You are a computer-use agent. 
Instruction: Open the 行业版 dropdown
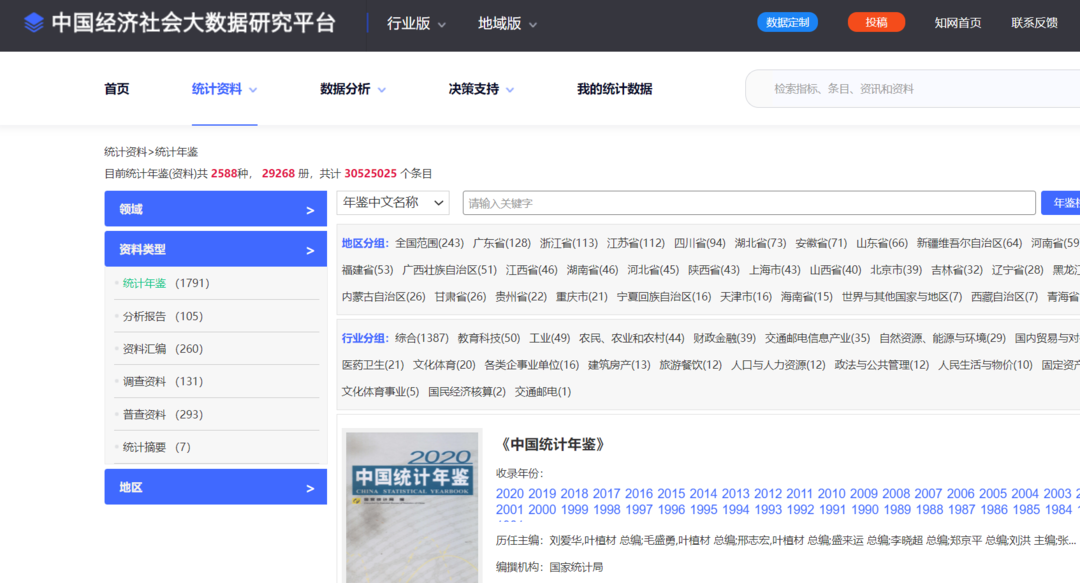tap(416, 23)
